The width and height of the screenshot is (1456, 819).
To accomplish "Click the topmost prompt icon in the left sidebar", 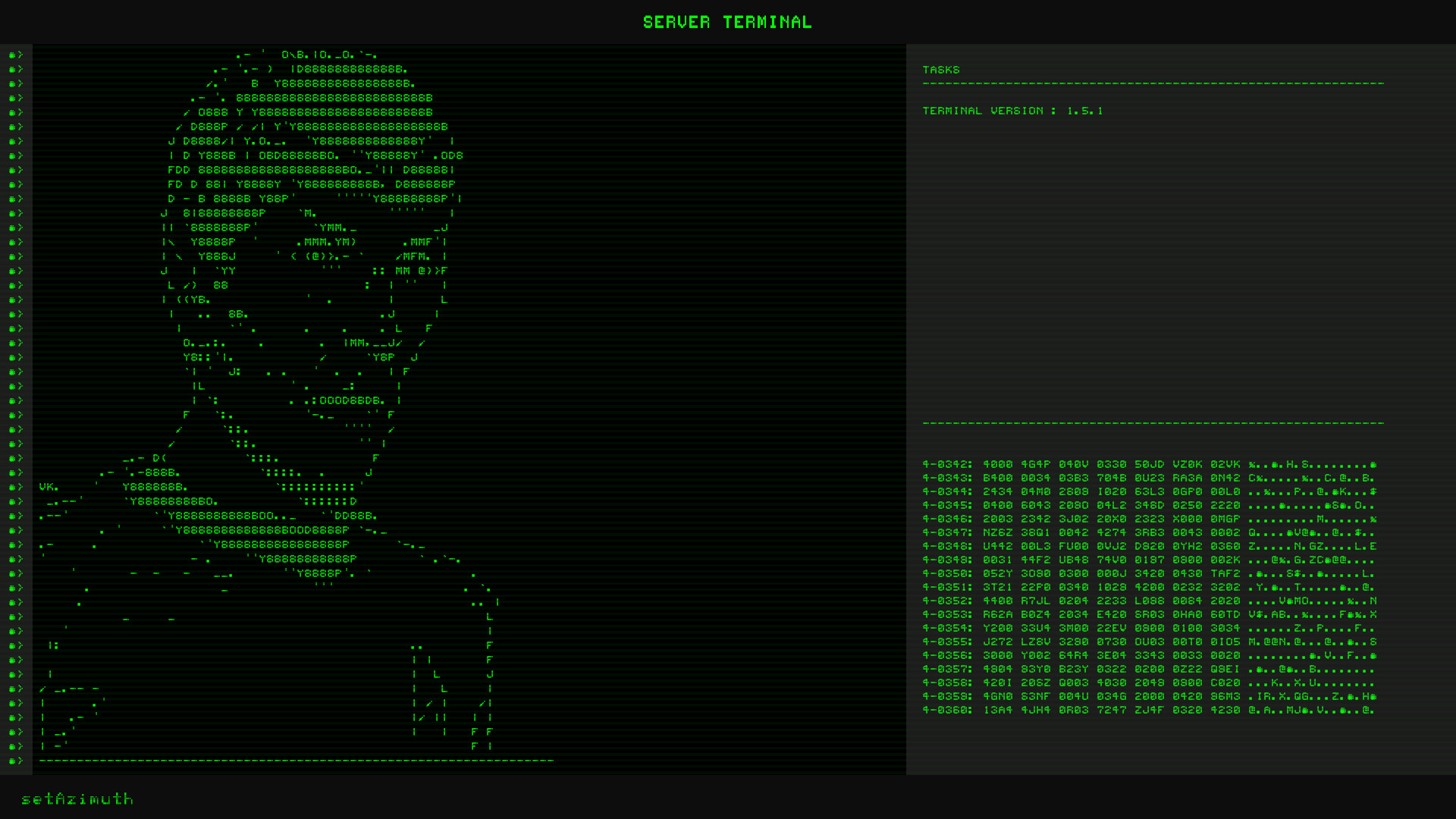I will (16, 54).
